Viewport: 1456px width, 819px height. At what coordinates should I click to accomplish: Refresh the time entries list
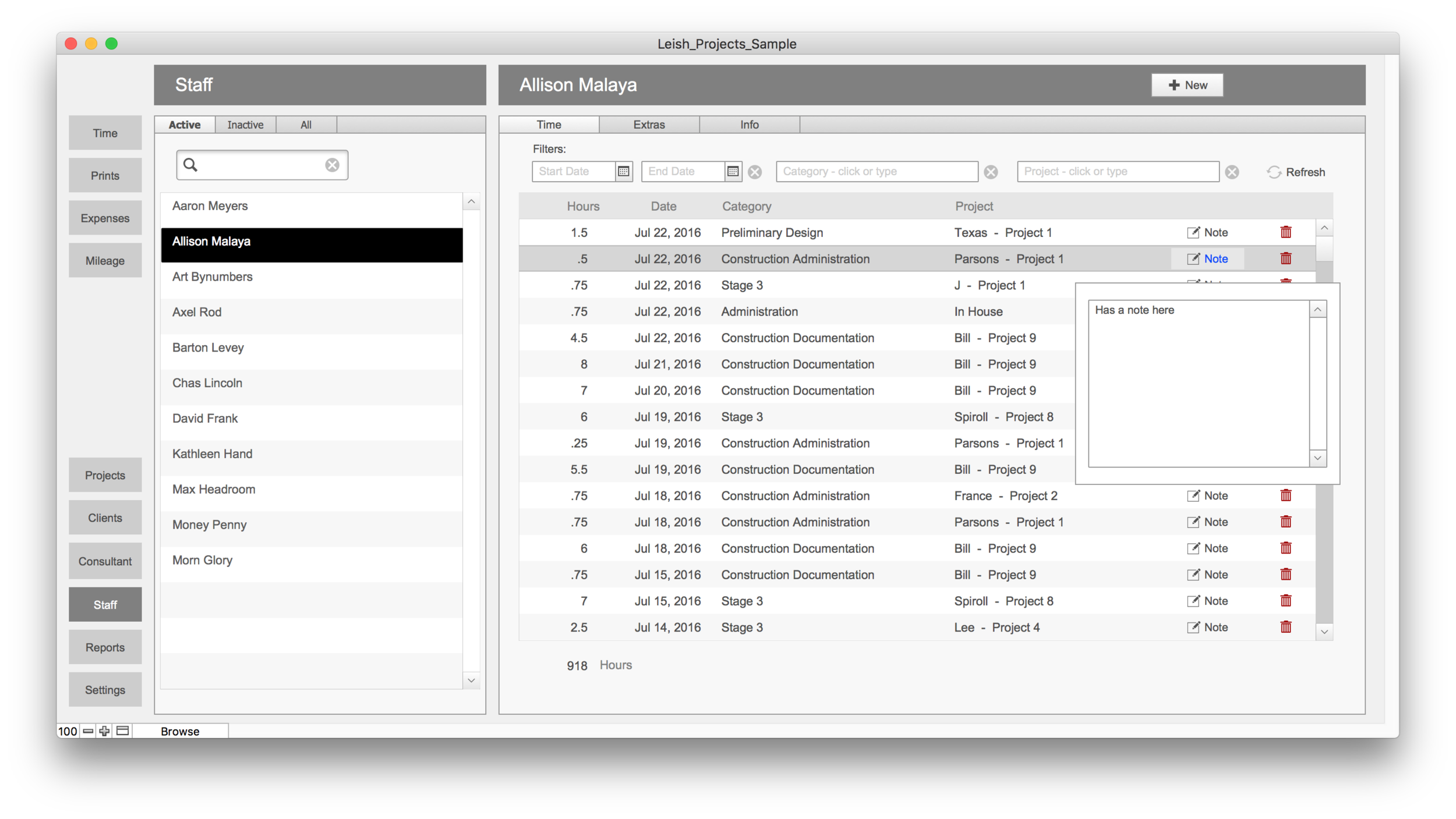point(1296,172)
